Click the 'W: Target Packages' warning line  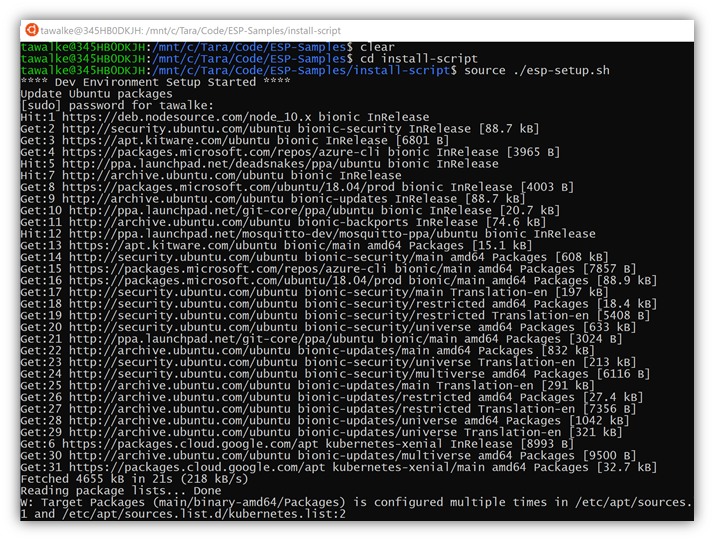[x=357, y=503]
